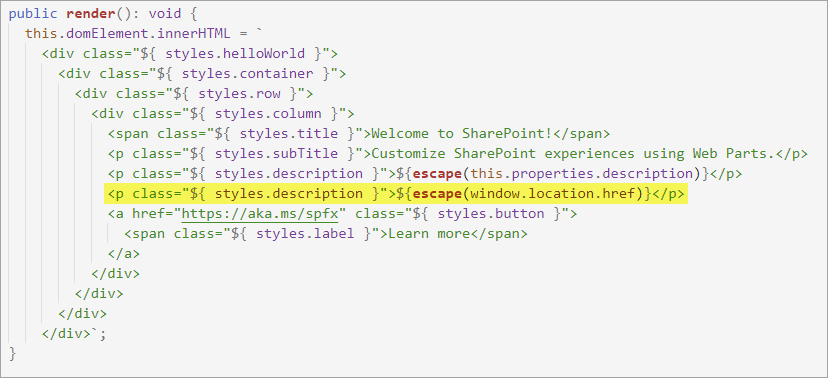This screenshot has width=828, height=378.
Task: Click the final closing brace of render
Action: point(13,354)
